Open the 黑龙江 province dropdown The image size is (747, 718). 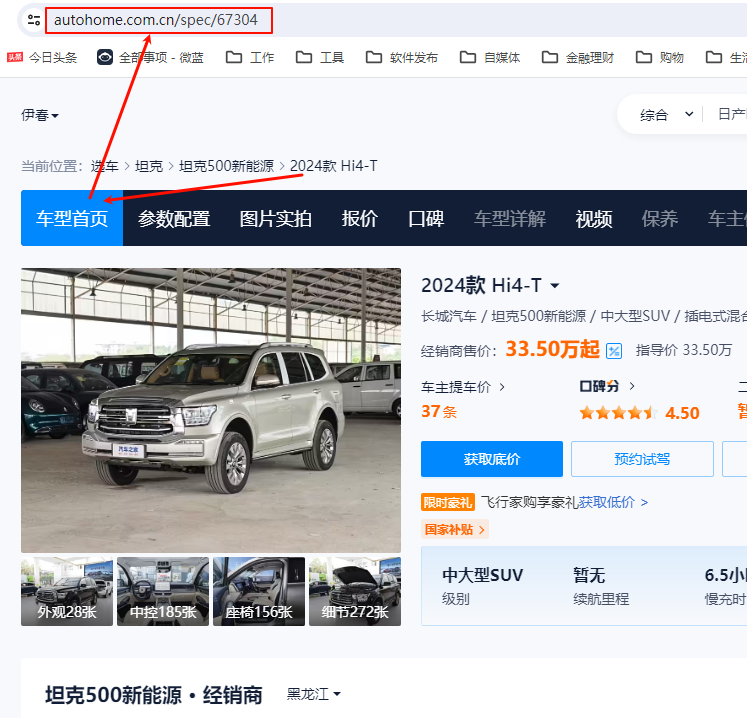point(313,694)
